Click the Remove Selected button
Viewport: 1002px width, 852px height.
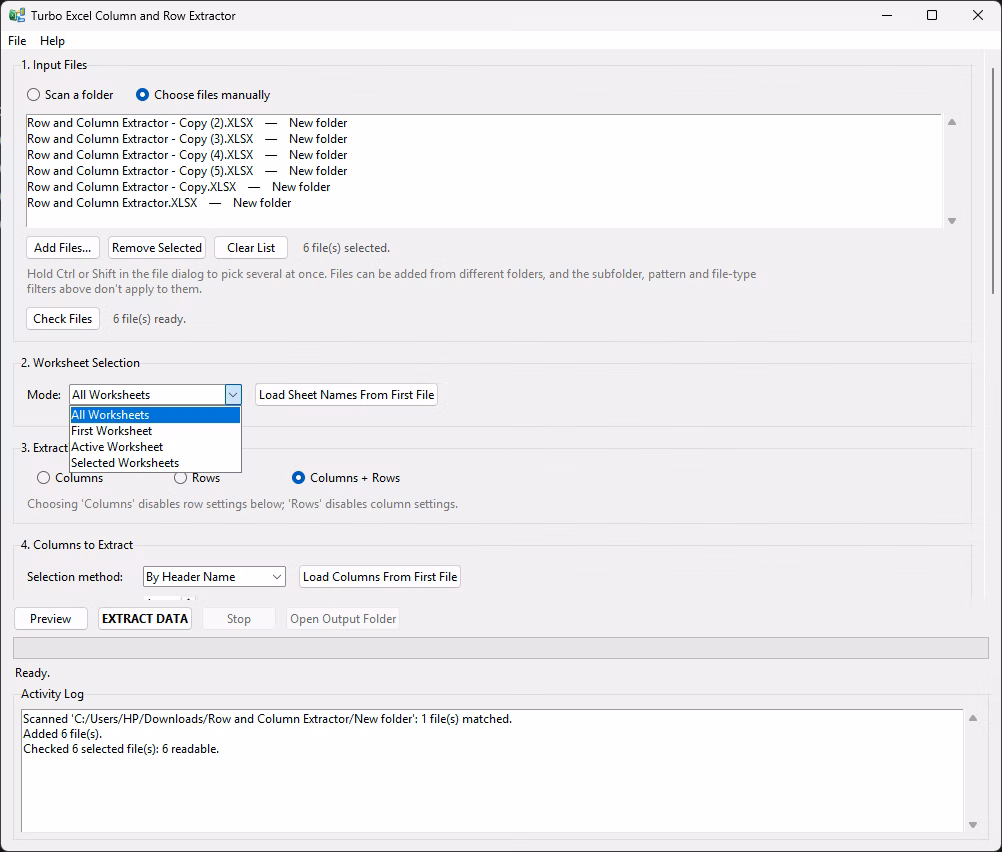[157, 248]
